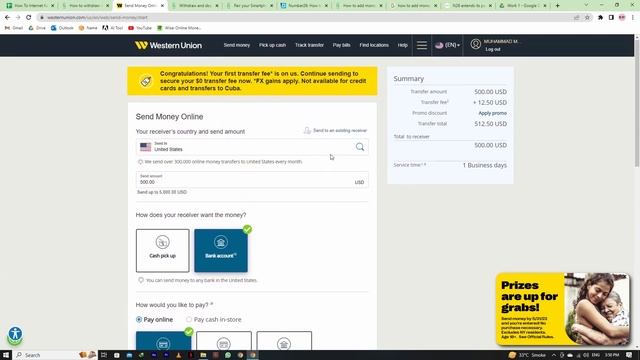Select the third payment method with bank icon

pos(284,341)
